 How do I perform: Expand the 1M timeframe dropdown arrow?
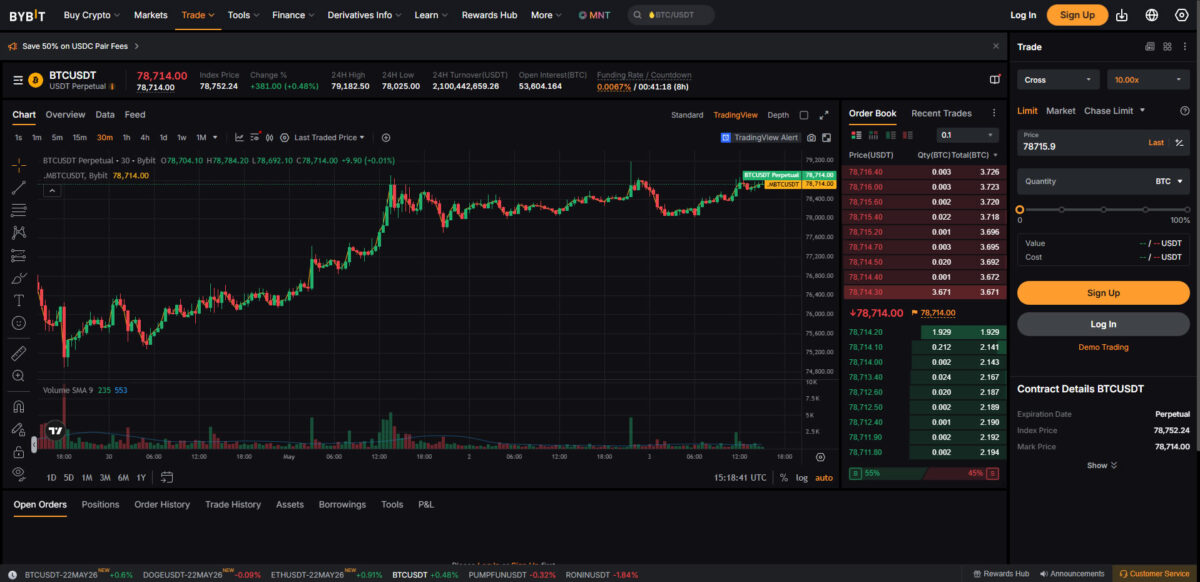click(215, 137)
